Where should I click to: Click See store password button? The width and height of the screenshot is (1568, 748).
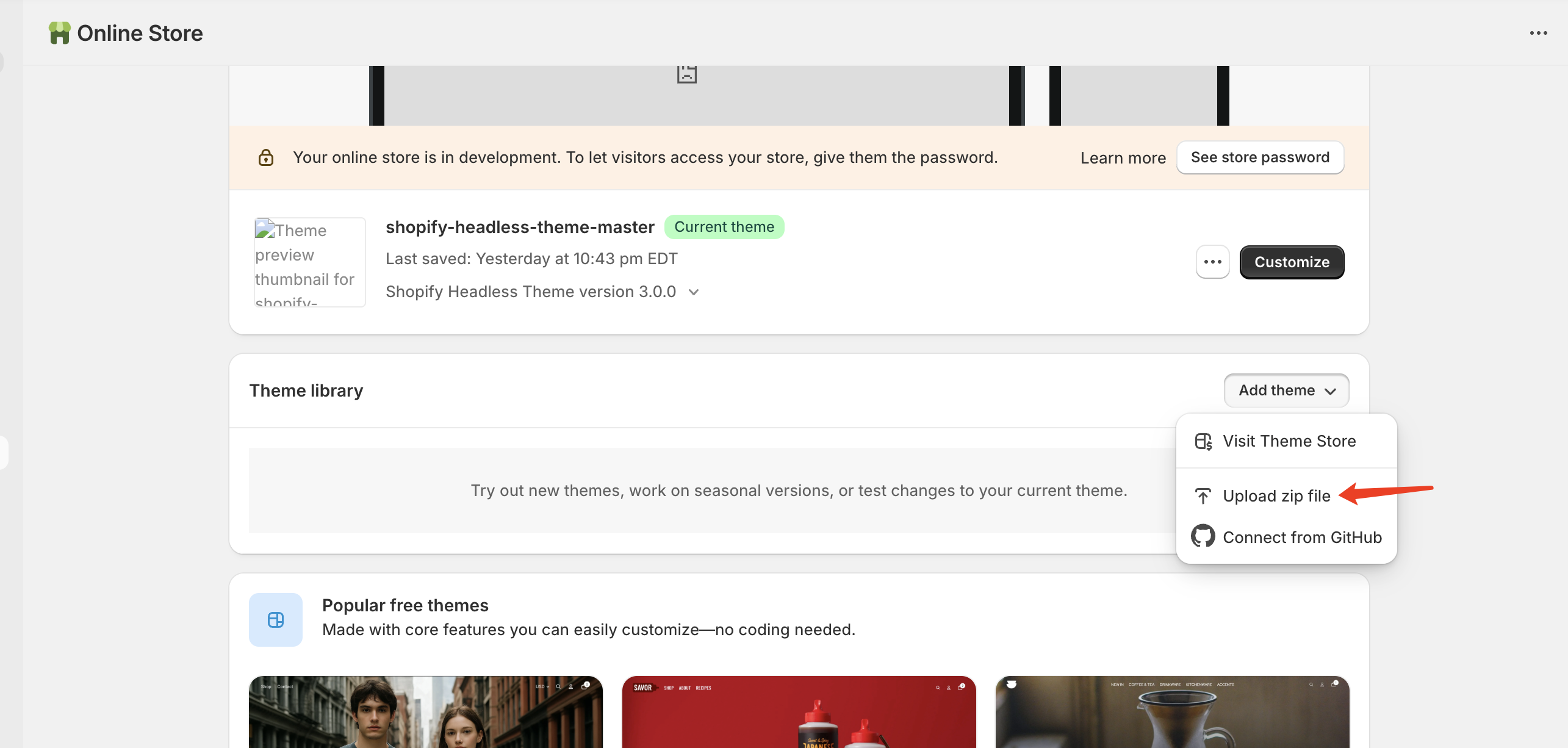coord(1260,157)
